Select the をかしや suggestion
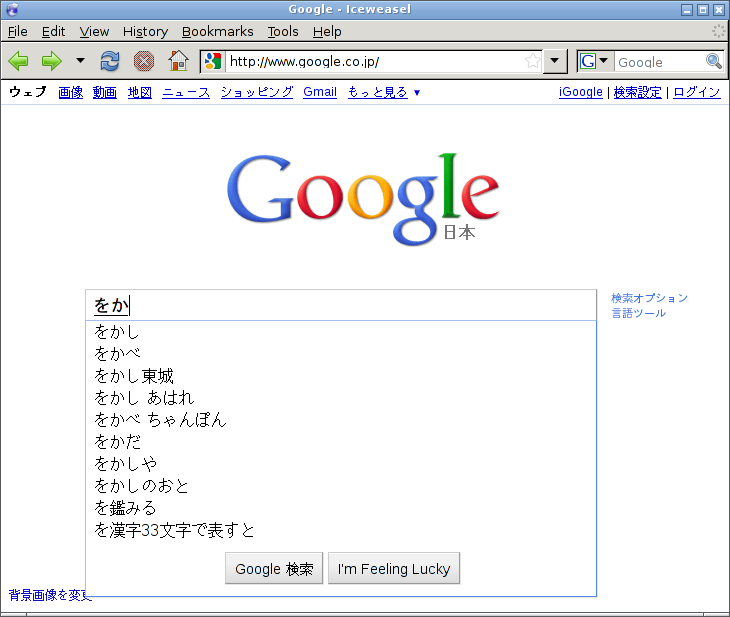Screen dimensions: 730x617 coord(341,463)
